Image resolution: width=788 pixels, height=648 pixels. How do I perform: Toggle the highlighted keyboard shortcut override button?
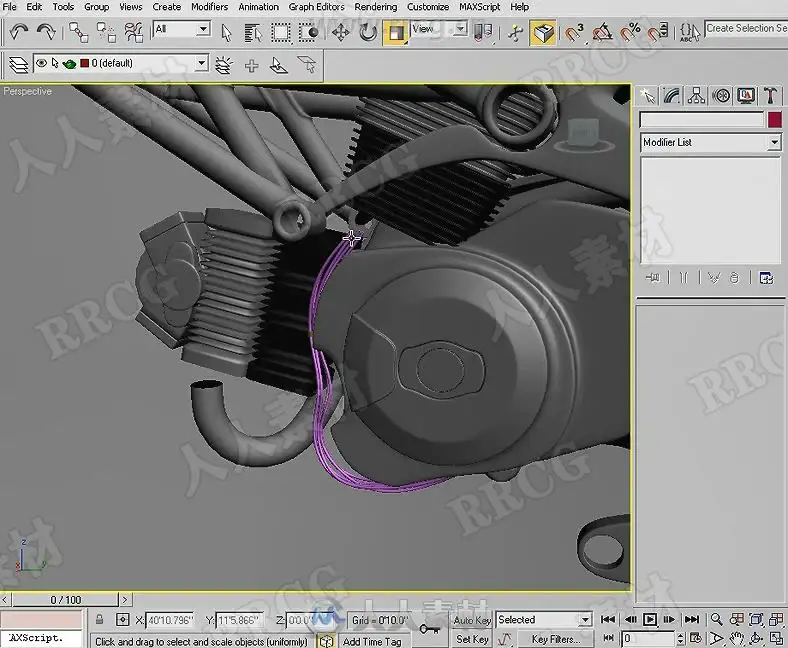[x=543, y=33]
